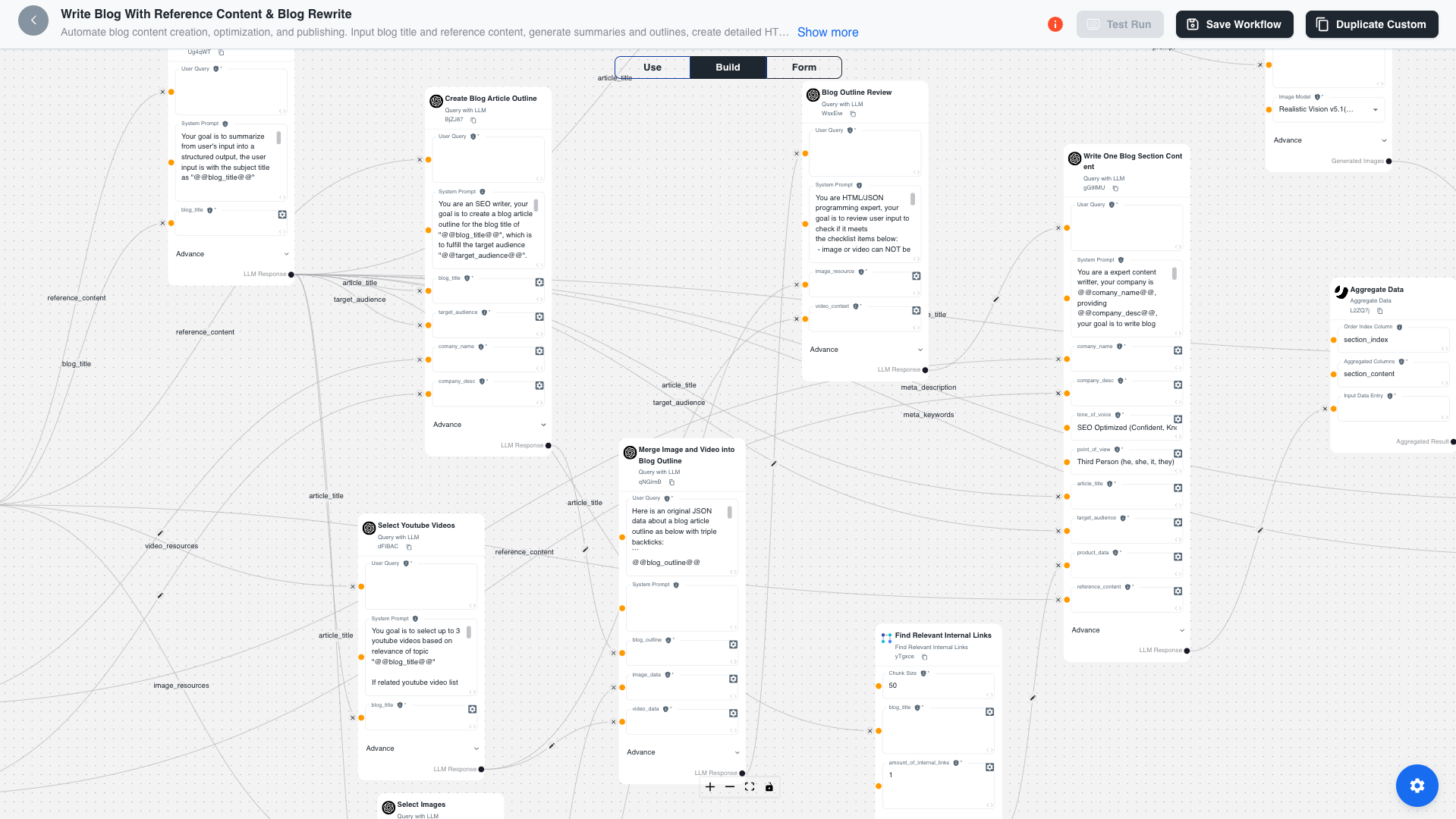Expand the Advance section of Create Blog Article Outline
The width and height of the screenshot is (1456, 819).
point(489,425)
